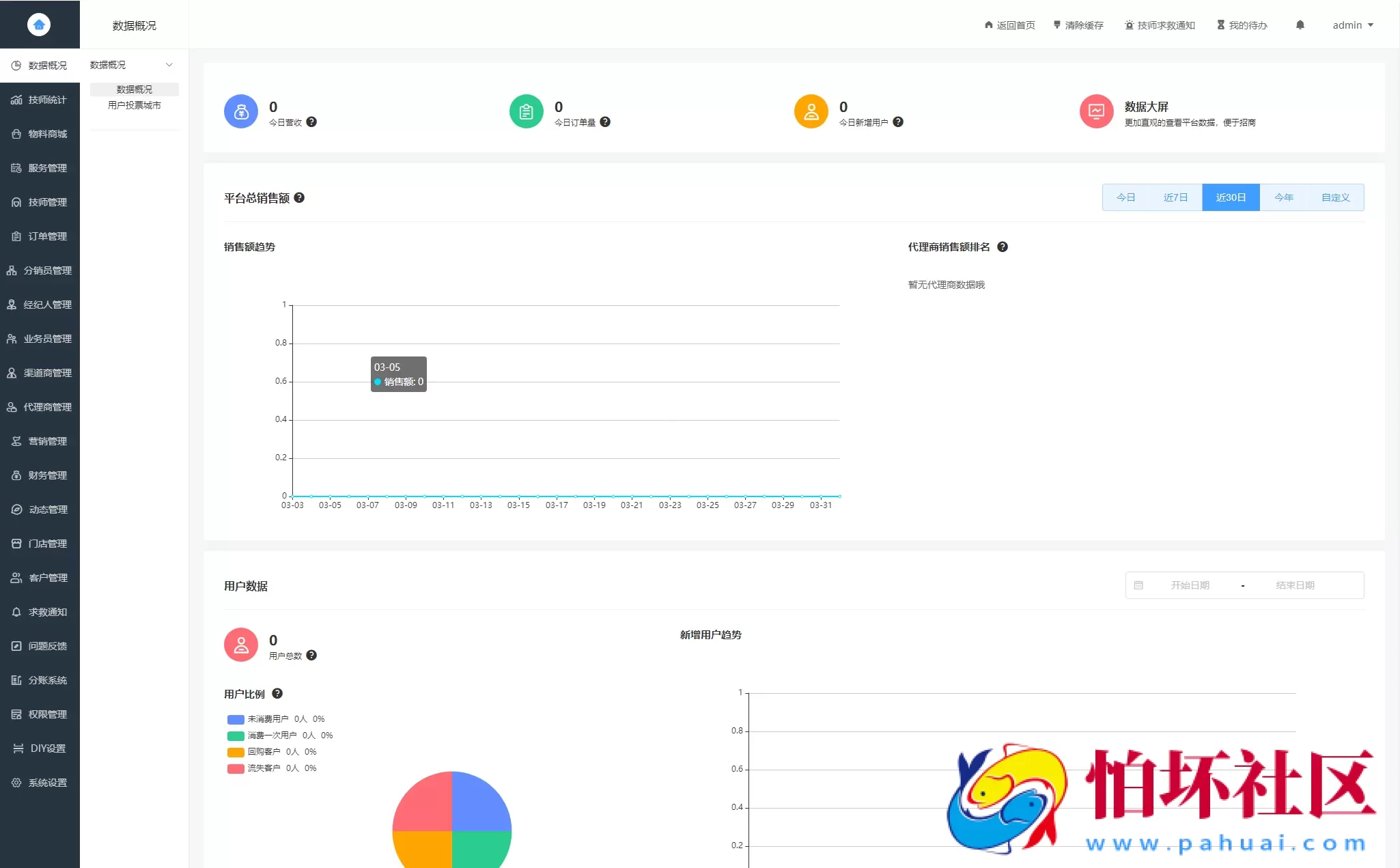Collapse the 数据概况 submenu chevron
Viewport: 1400px width, 868px height.
(169, 65)
